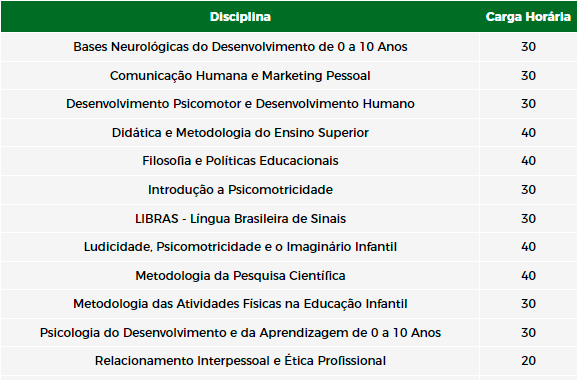The width and height of the screenshot is (578, 380).
Task: Click Comunicação Humana e Marketing Pessoal
Action: [x=240, y=76]
